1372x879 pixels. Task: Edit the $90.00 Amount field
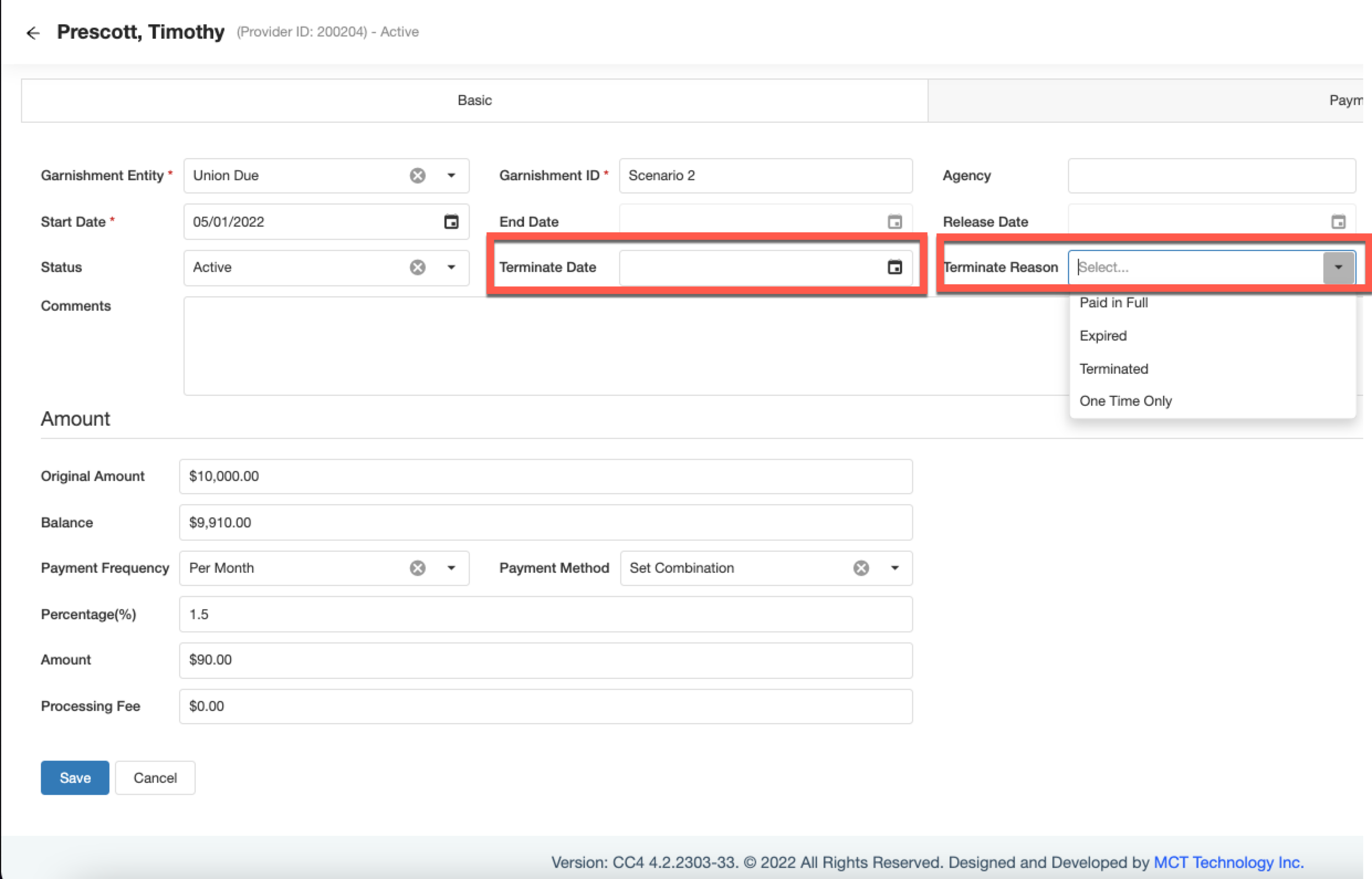tap(546, 660)
